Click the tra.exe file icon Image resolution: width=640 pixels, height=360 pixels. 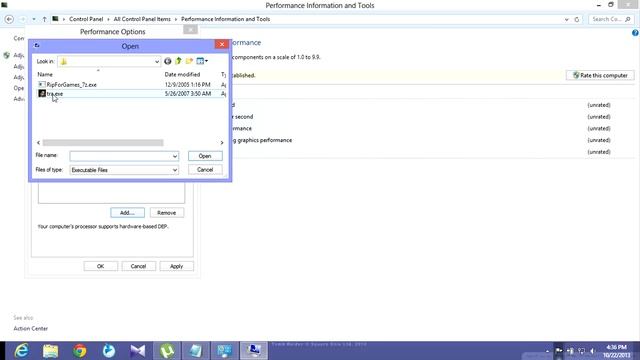click(42, 93)
